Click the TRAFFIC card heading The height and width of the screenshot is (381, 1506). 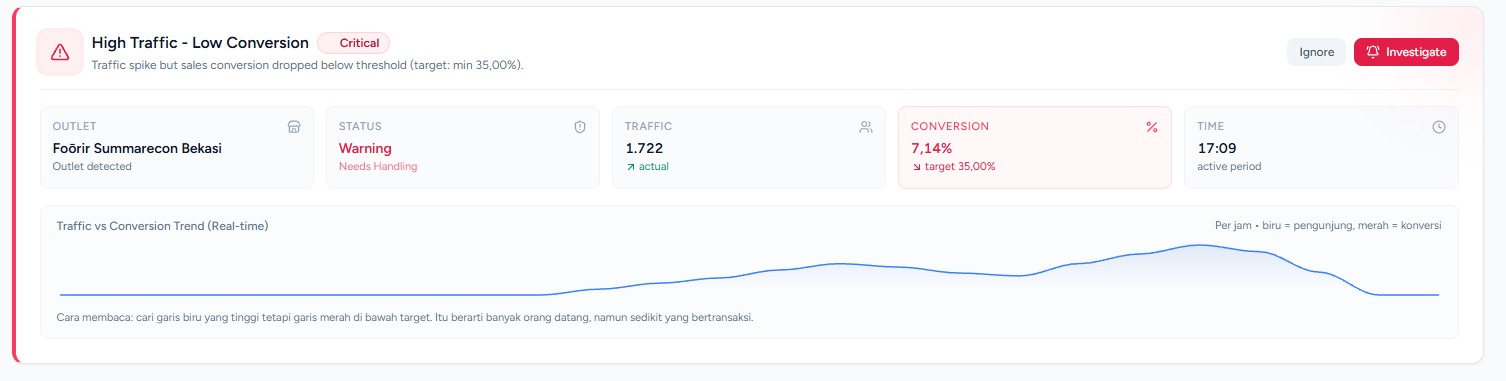[x=648, y=127]
